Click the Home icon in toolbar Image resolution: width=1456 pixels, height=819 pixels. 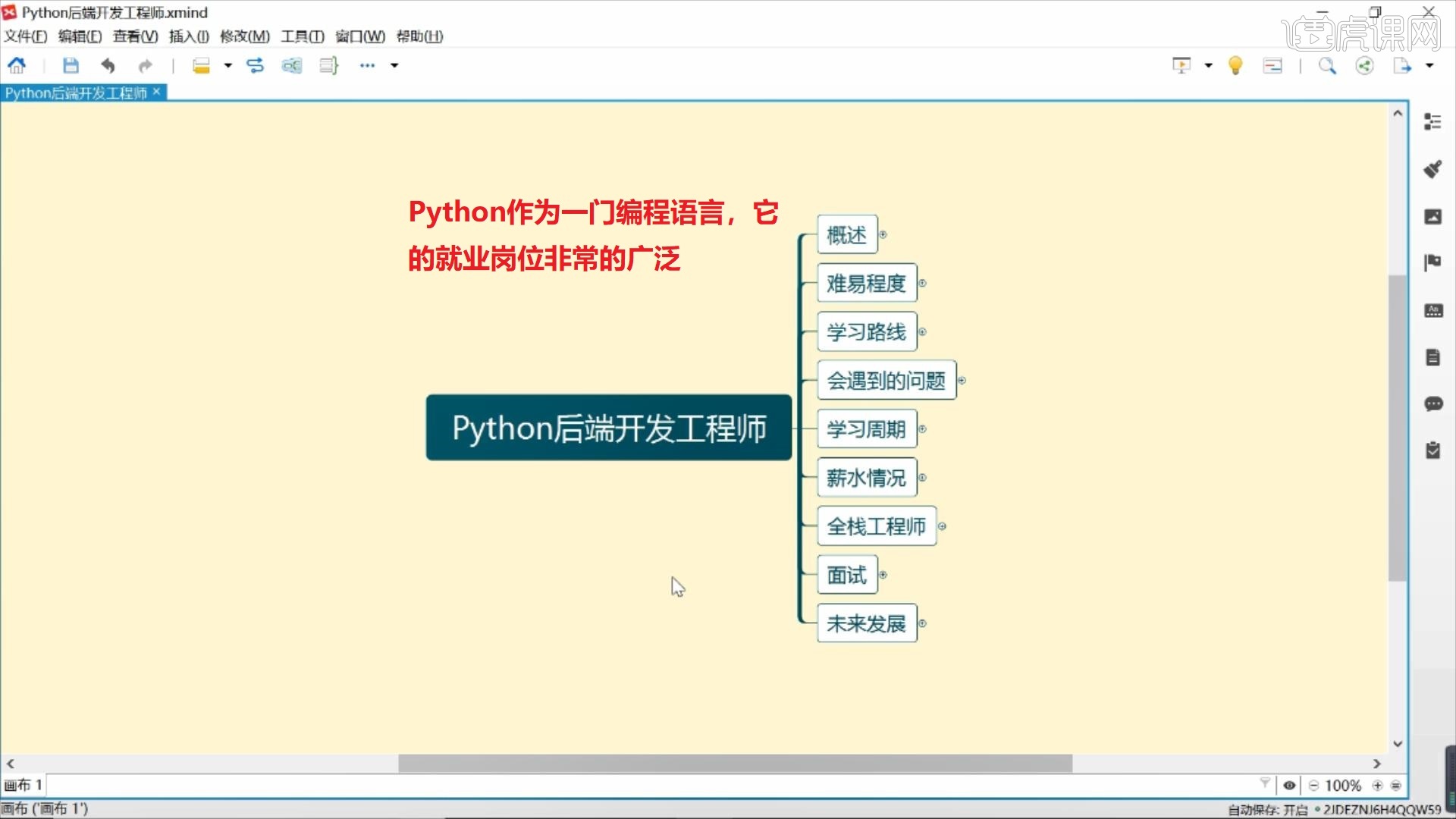coord(17,65)
